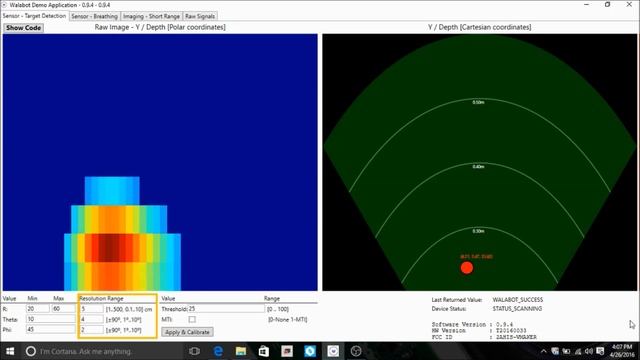Click the R Min field showing 20

[x=38, y=309]
